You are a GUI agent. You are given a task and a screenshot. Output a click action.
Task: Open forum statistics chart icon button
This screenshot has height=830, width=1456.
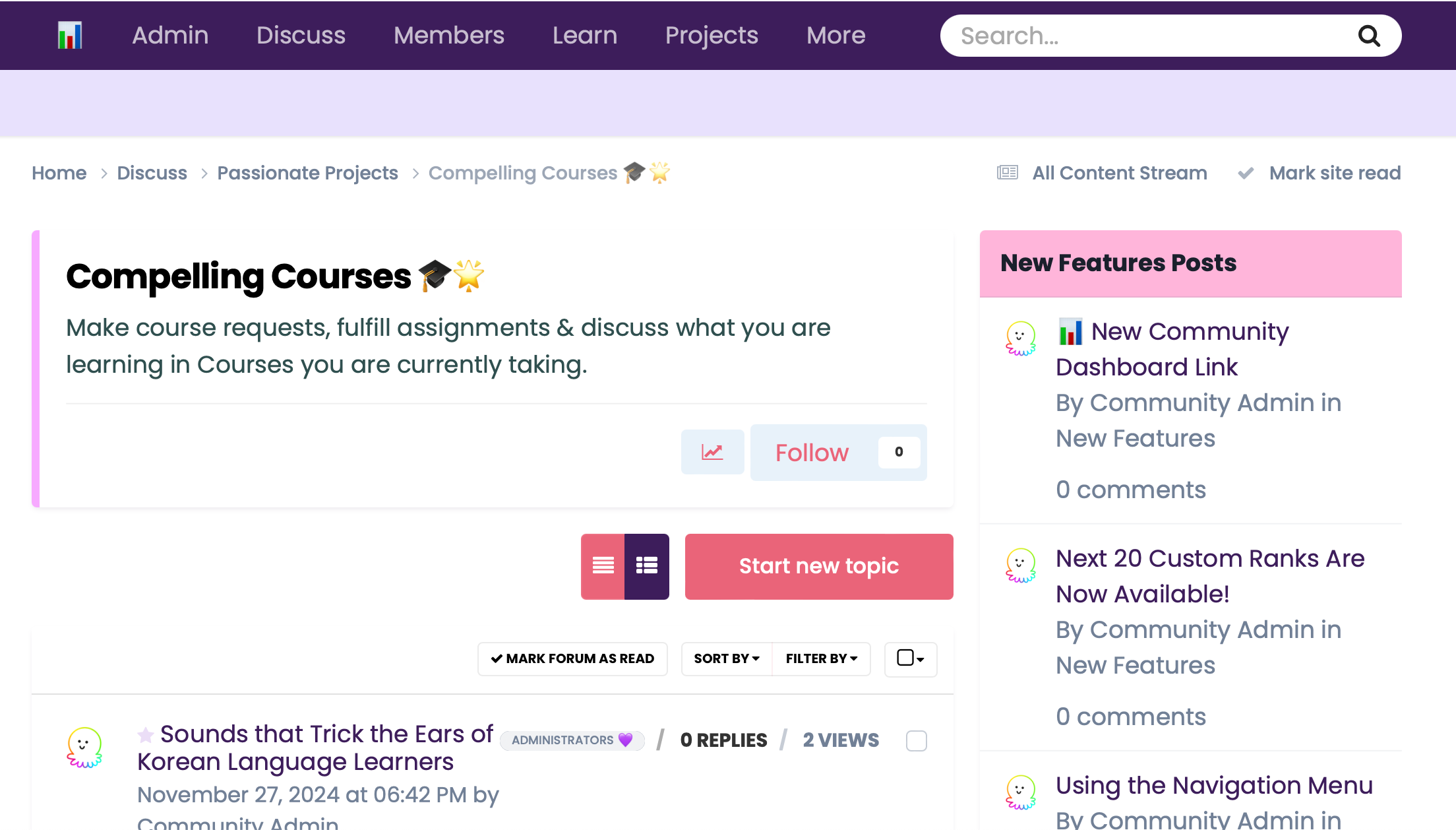(712, 453)
